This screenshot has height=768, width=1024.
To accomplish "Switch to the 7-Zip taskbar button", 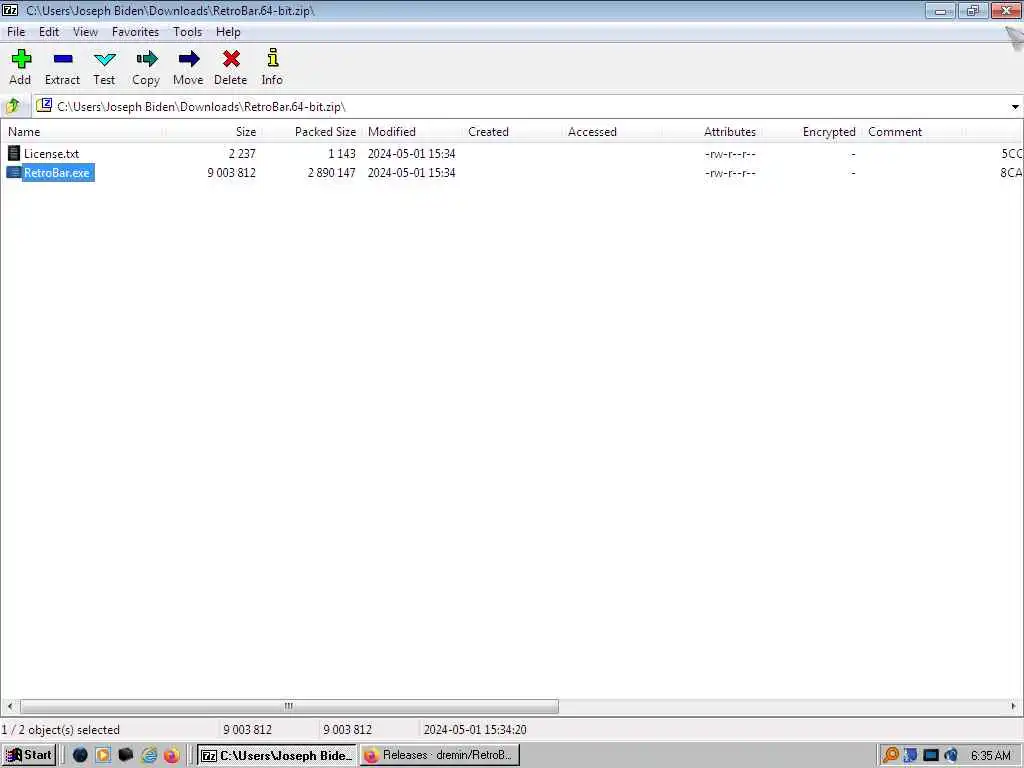I will click(277, 755).
